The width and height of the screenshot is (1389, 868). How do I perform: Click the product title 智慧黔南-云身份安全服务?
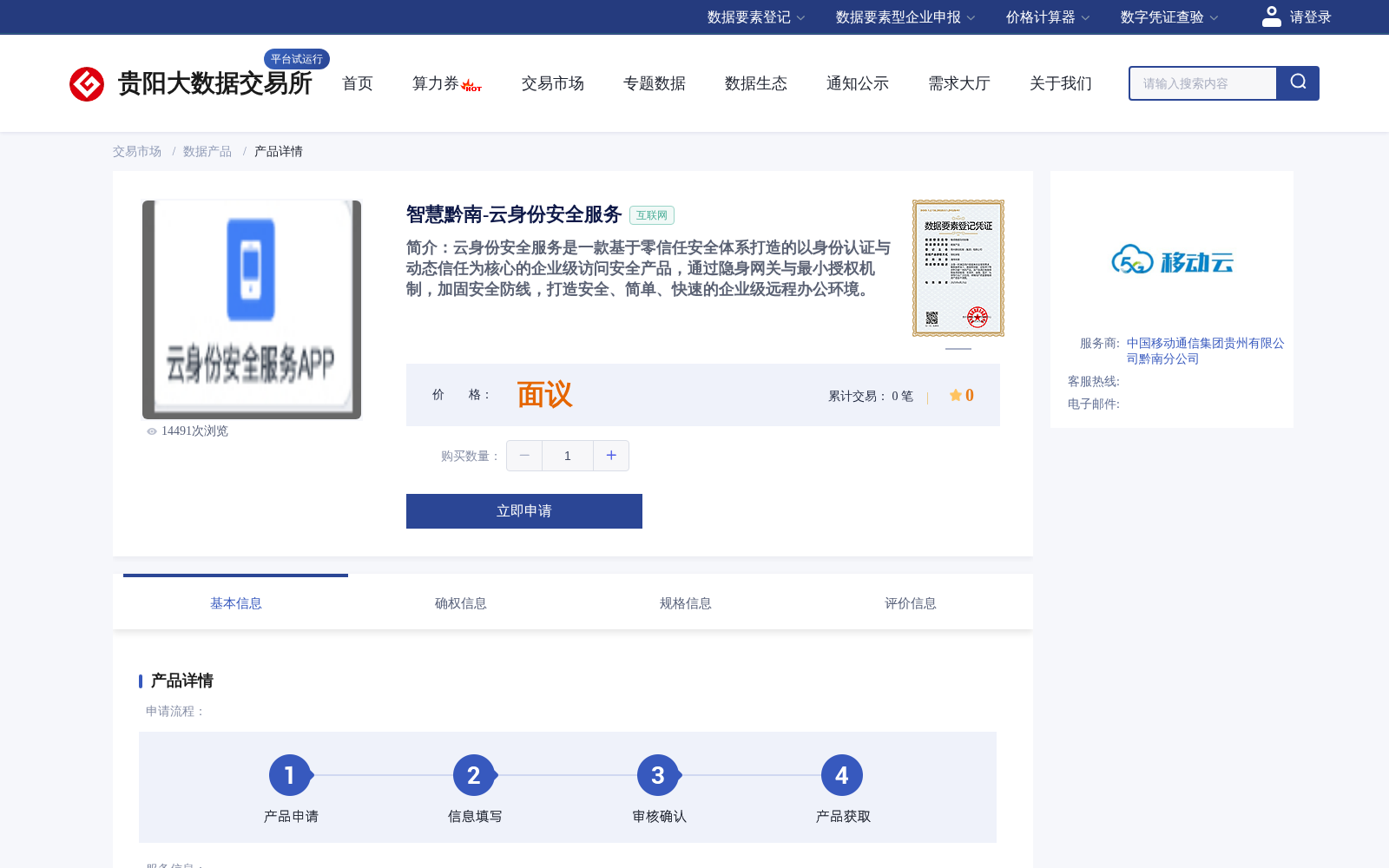pos(514,214)
